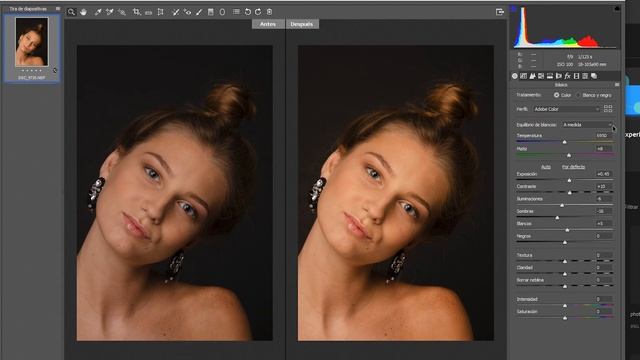Open the Básico panel options menu
The width and height of the screenshot is (640, 360).
[617, 84]
